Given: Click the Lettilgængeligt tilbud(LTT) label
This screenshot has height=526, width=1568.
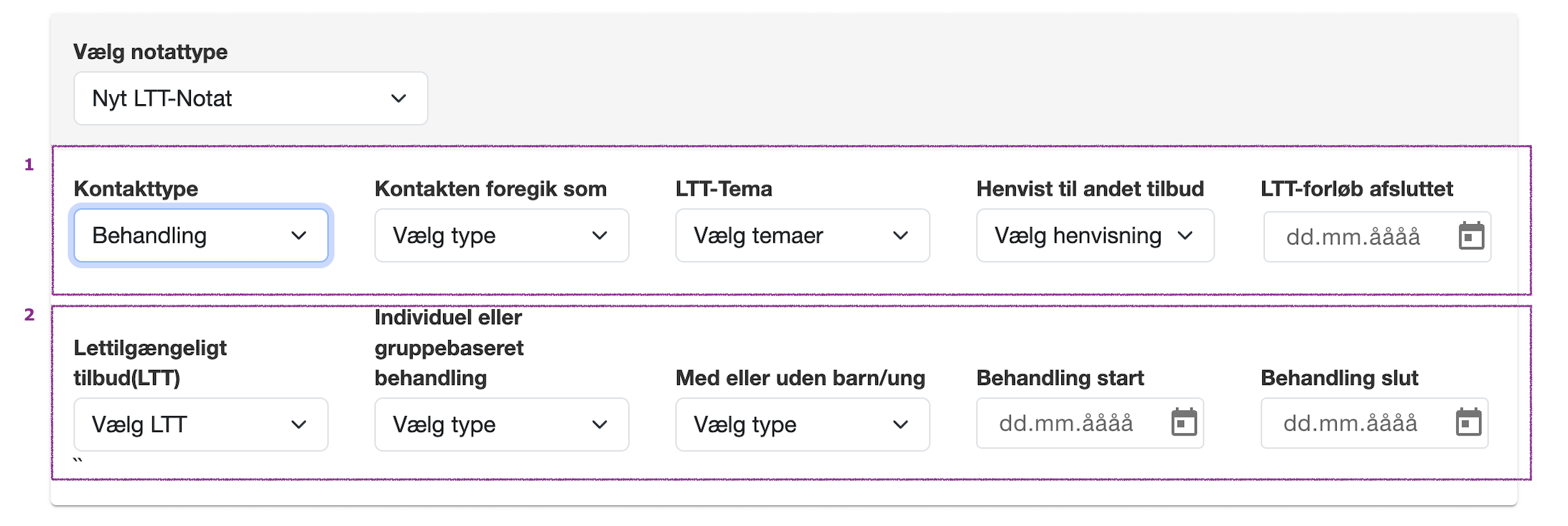Looking at the screenshot, I should tap(150, 363).
